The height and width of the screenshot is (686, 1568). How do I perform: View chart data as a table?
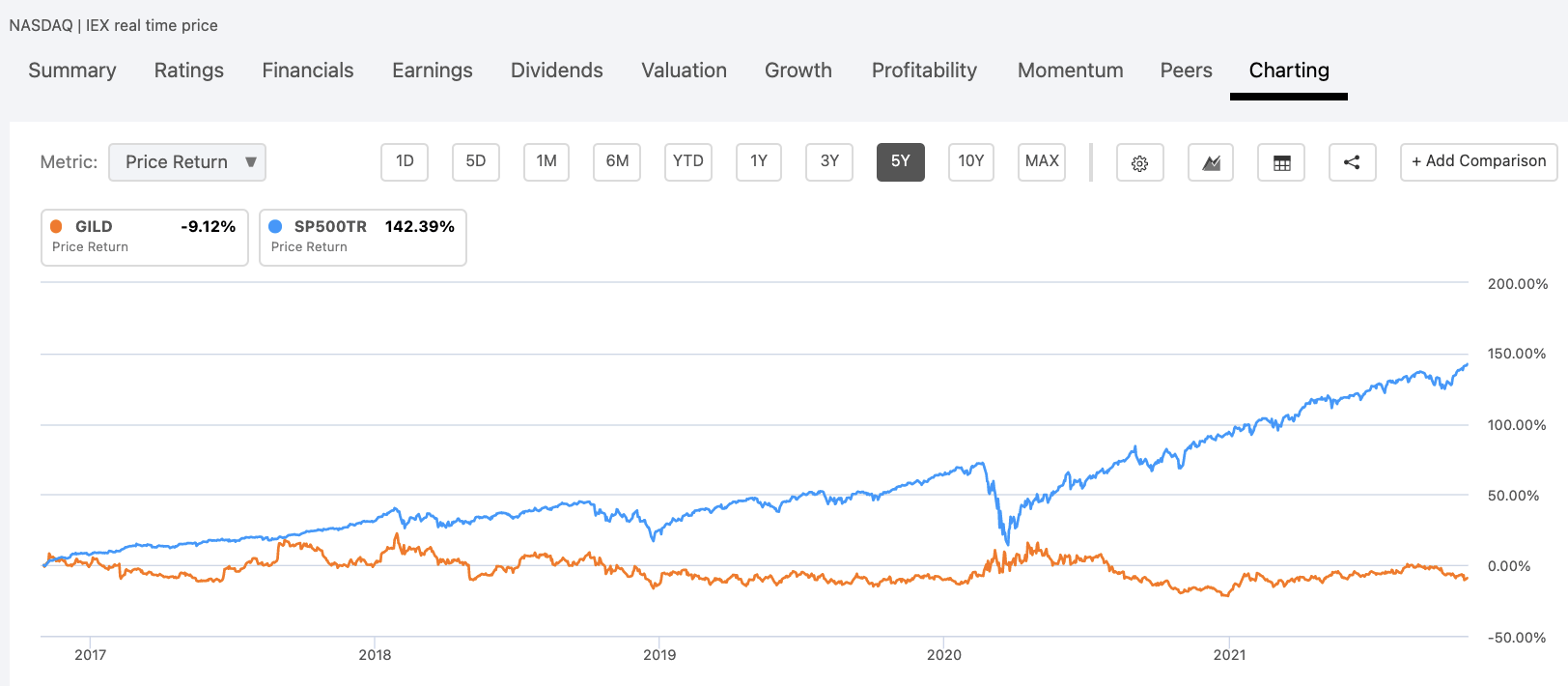[x=1281, y=162]
